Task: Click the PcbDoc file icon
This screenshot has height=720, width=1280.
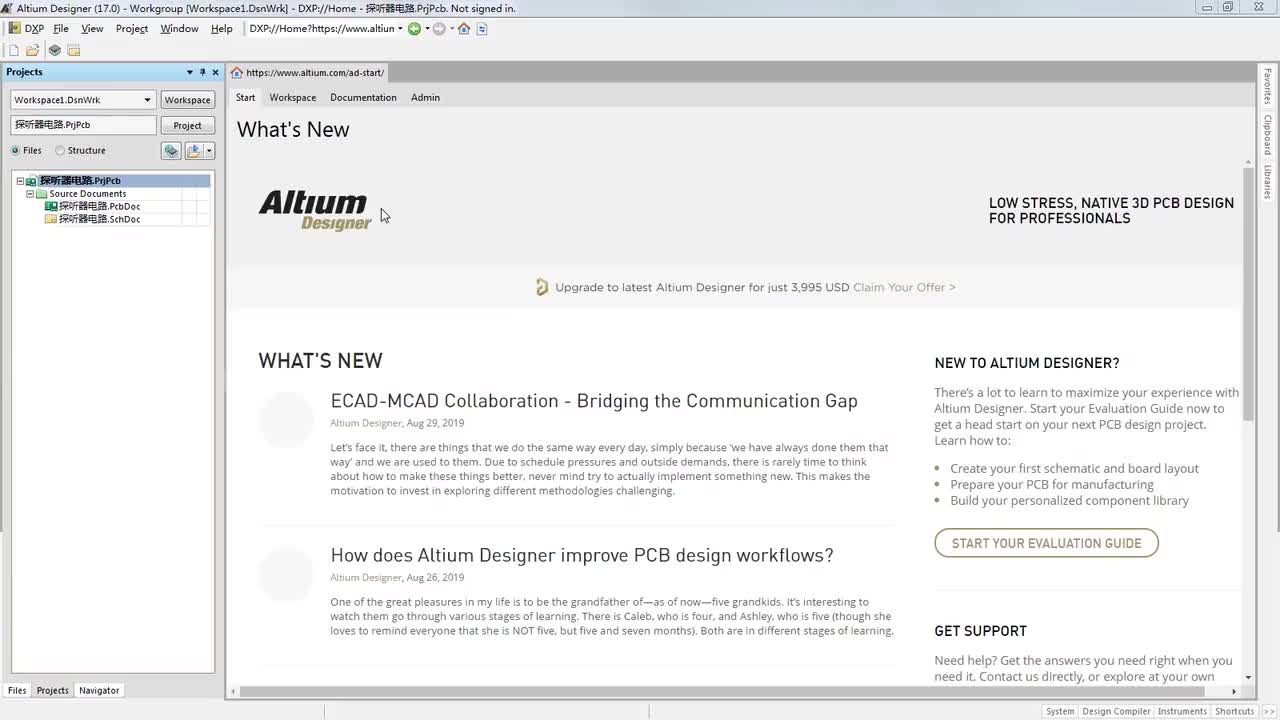Action: pos(51,206)
